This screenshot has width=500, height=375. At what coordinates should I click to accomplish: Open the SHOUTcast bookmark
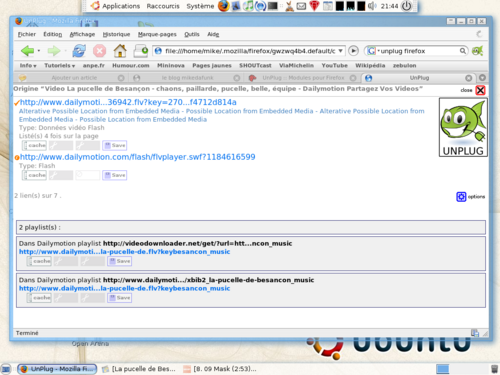coord(255,66)
